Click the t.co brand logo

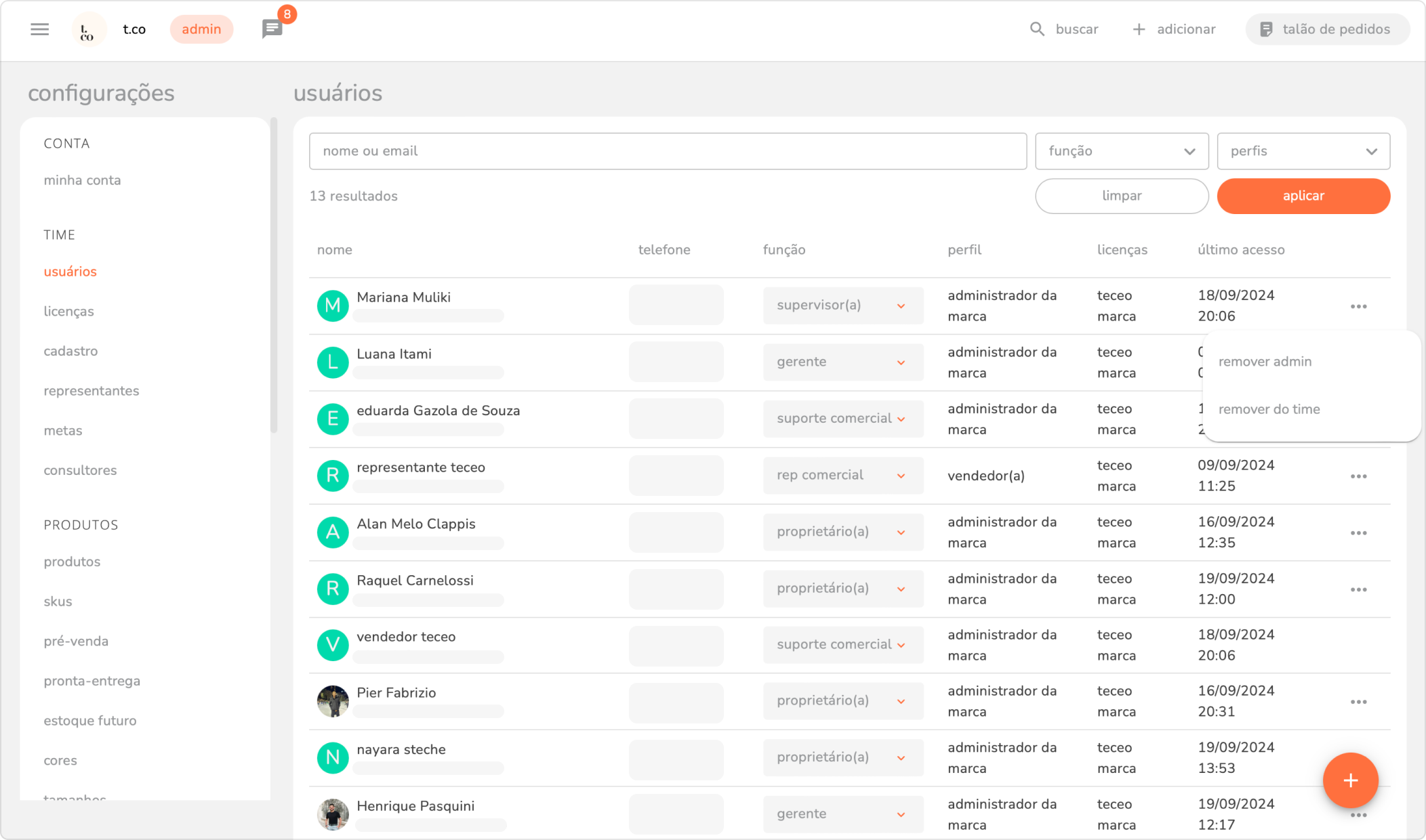pos(88,30)
